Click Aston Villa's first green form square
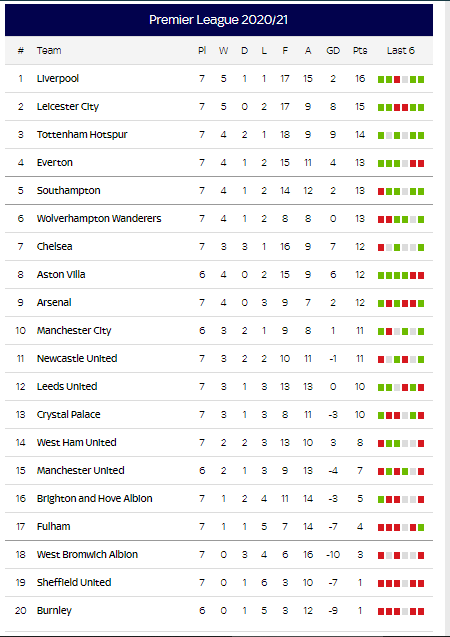 [381, 276]
